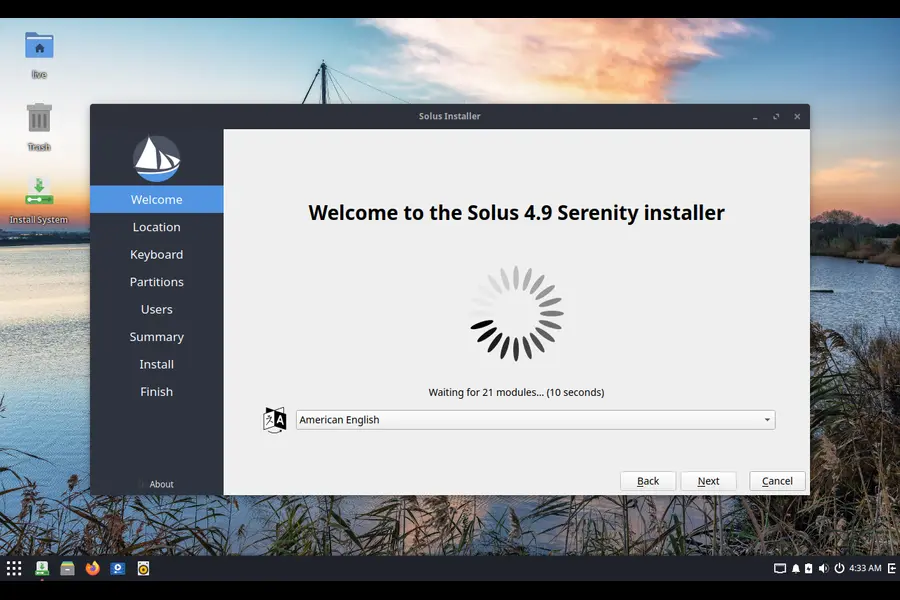
Task: Click the power icon in the system tray
Action: [x=840, y=568]
